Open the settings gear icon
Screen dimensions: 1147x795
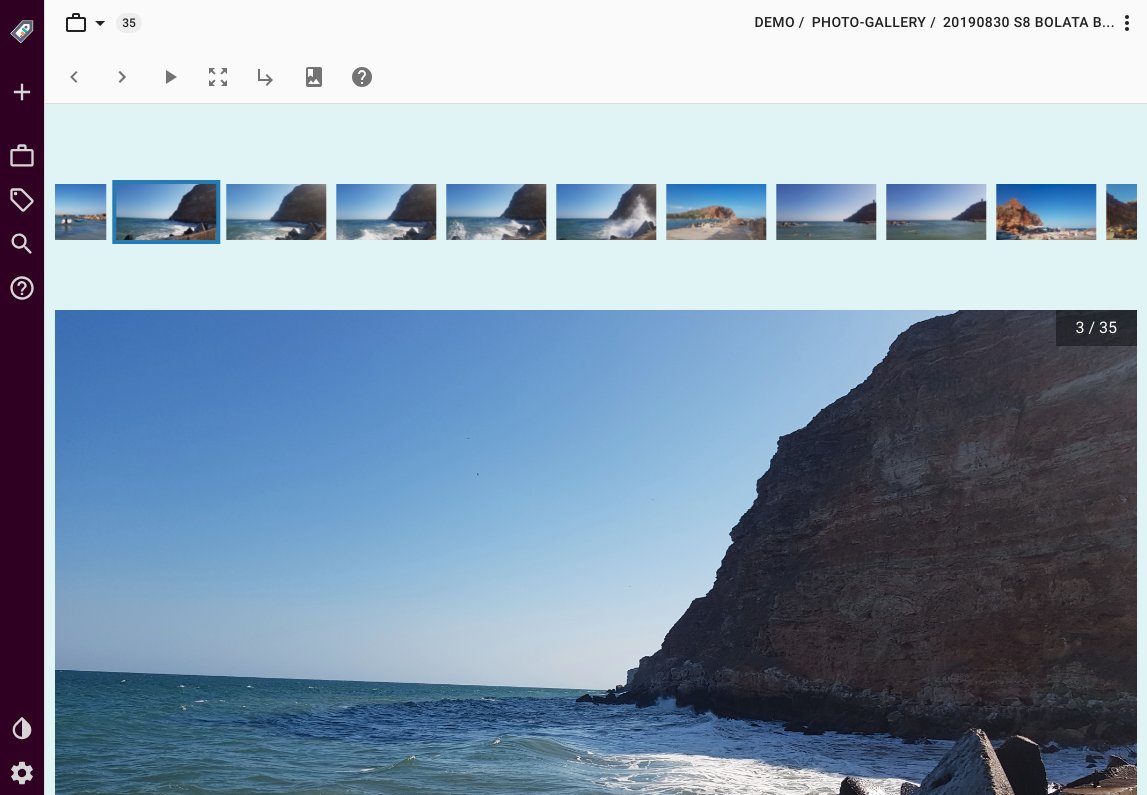tap(22, 772)
